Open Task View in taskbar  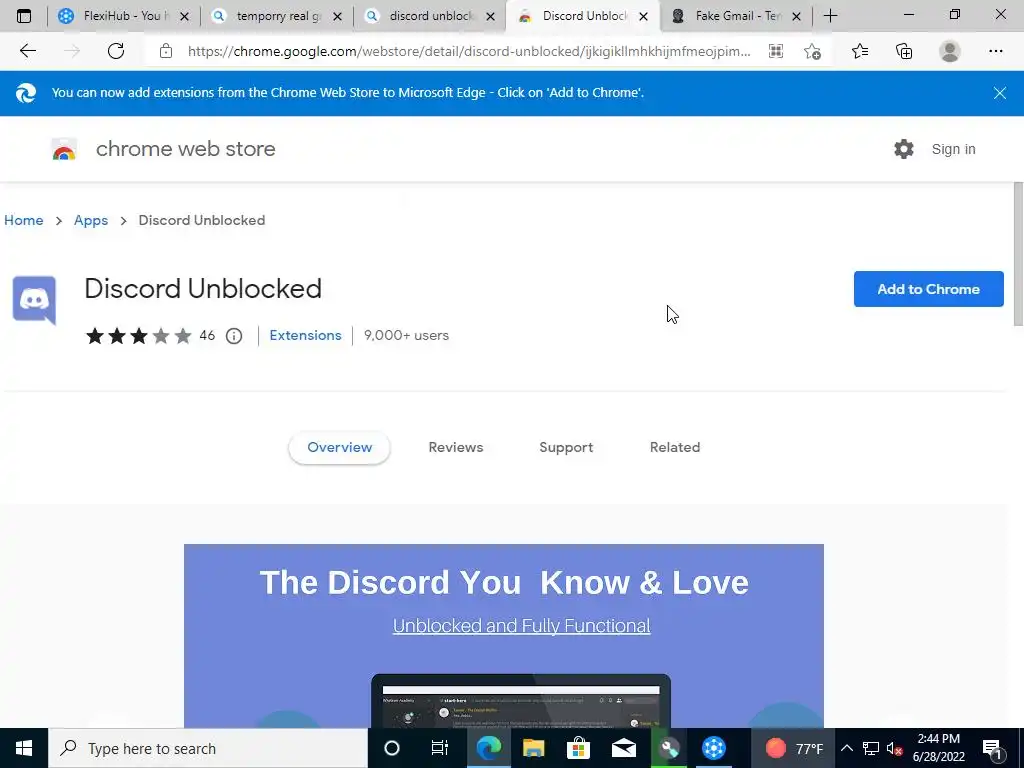[440, 748]
